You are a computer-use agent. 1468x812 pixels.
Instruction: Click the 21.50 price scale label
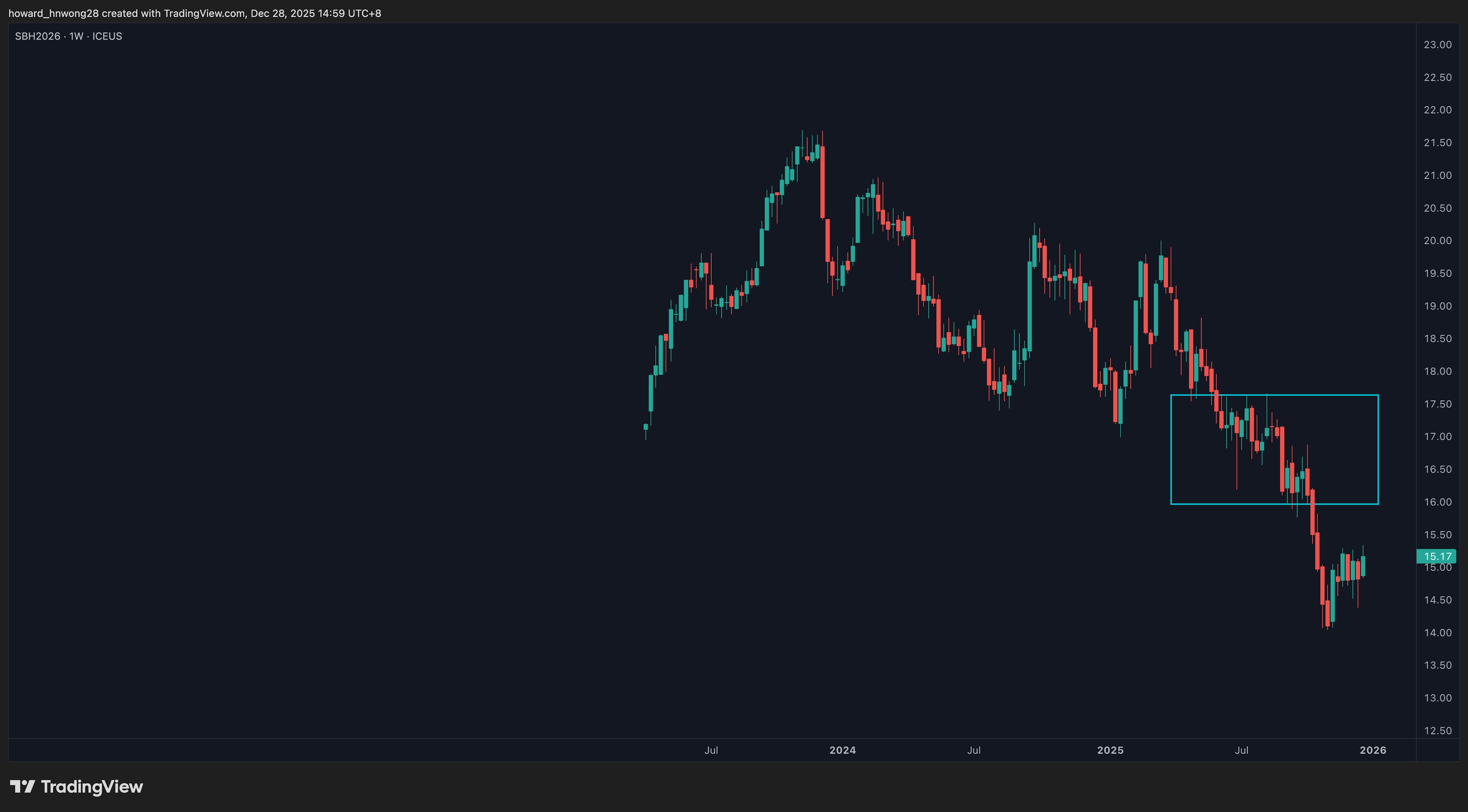(x=1437, y=143)
